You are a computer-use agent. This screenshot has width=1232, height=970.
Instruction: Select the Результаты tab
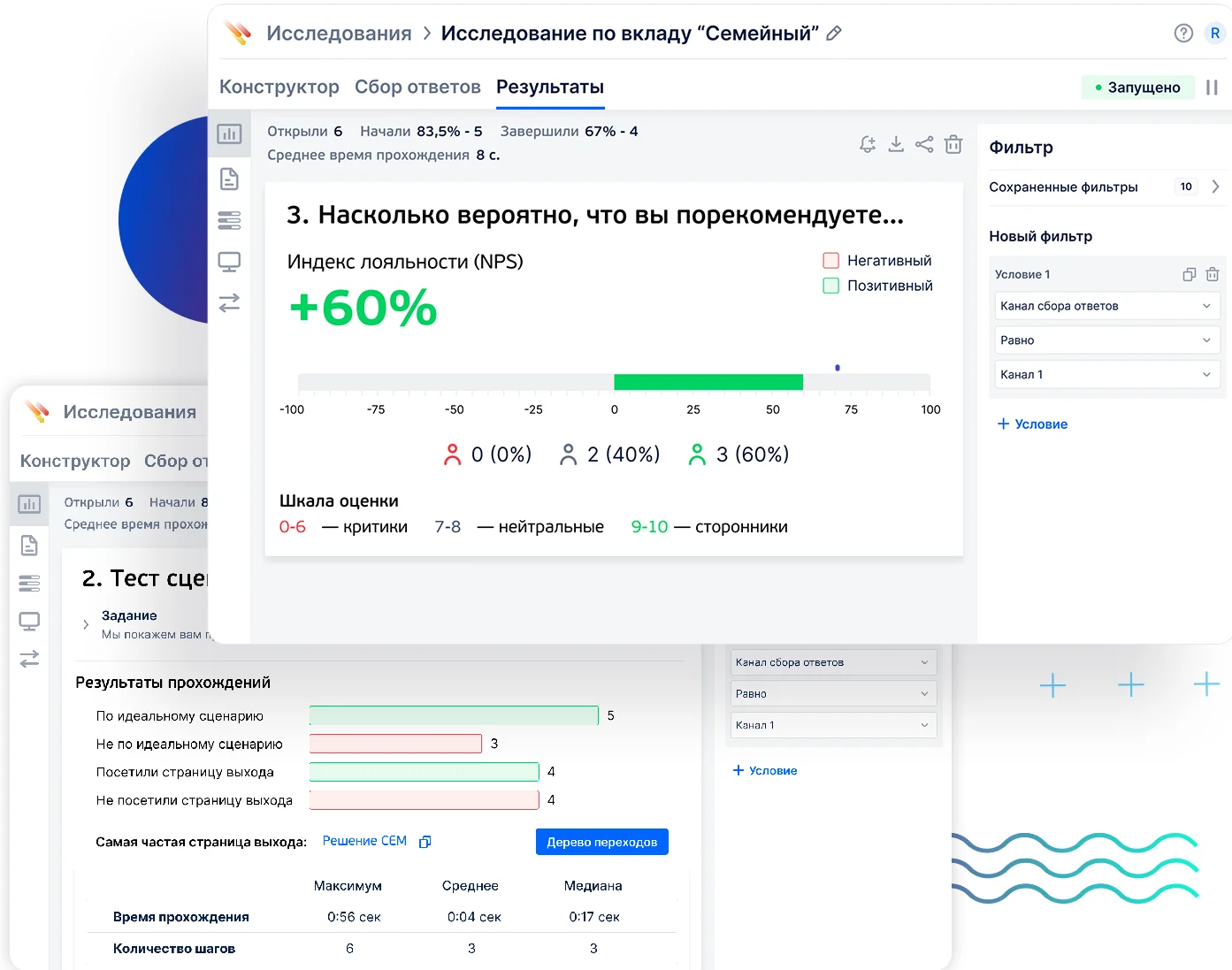[x=550, y=87]
